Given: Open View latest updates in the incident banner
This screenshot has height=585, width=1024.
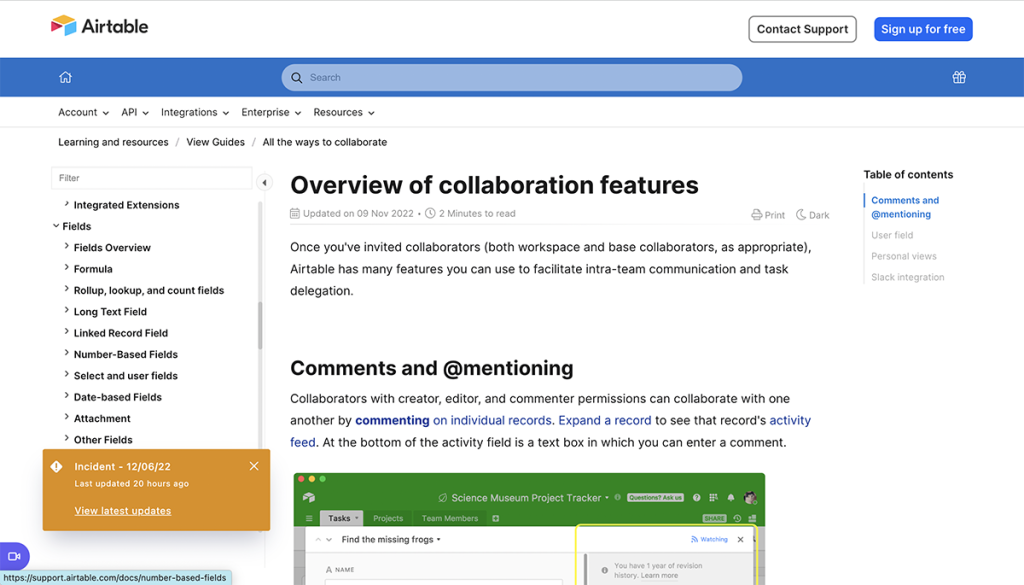Looking at the screenshot, I should (x=122, y=510).
